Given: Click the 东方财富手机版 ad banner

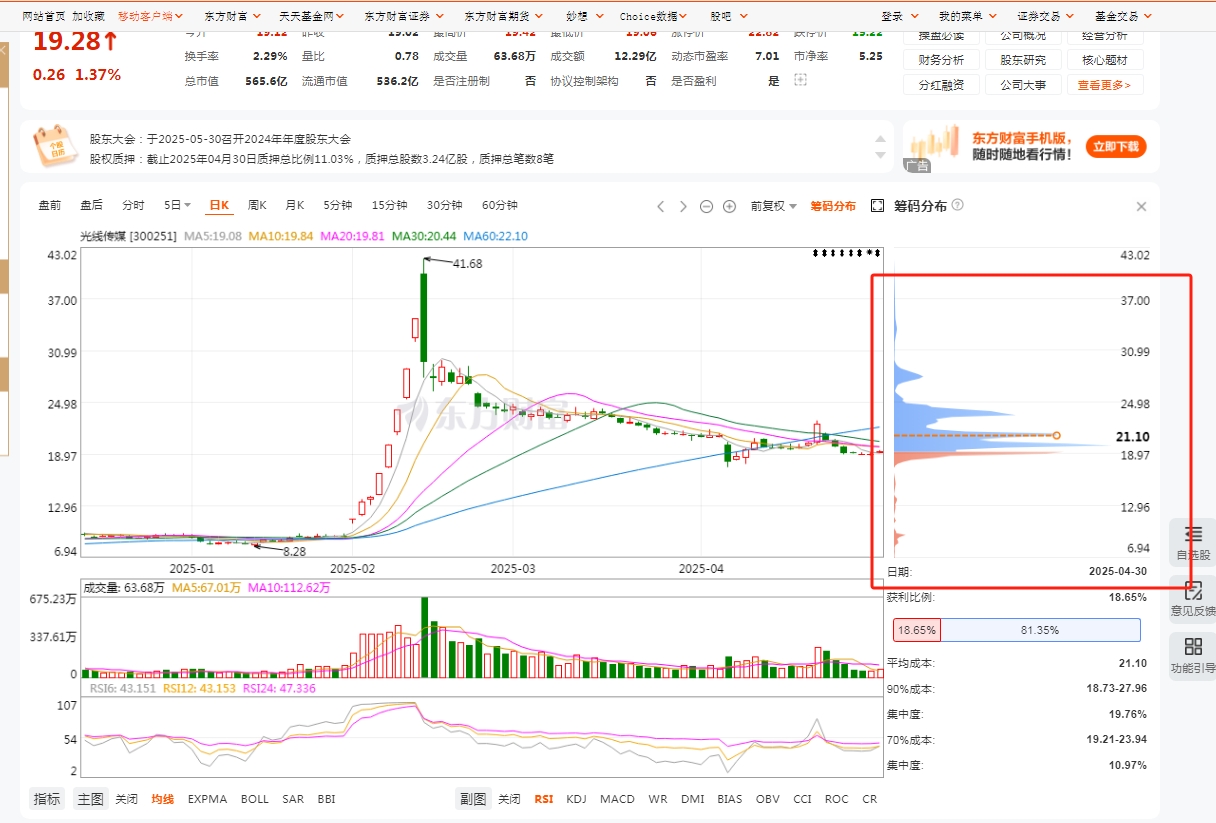Looking at the screenshot, I should tap(1031, 146).
